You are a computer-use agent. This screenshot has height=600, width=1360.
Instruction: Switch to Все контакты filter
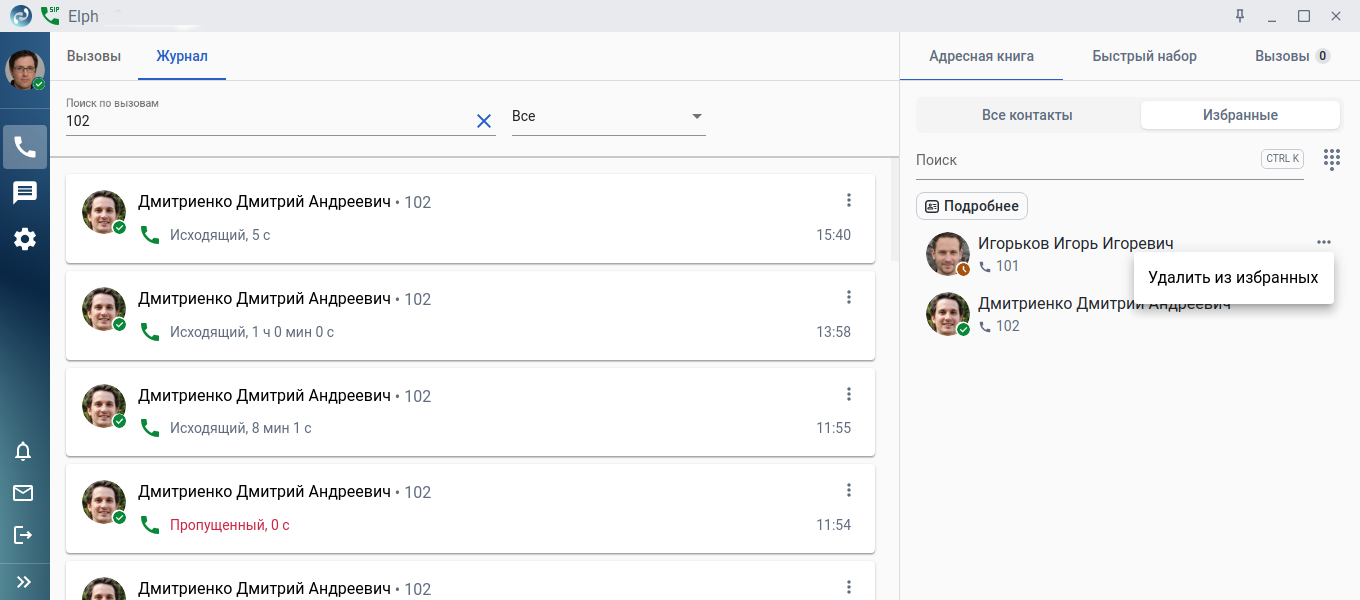click(x=1027, y=115)
